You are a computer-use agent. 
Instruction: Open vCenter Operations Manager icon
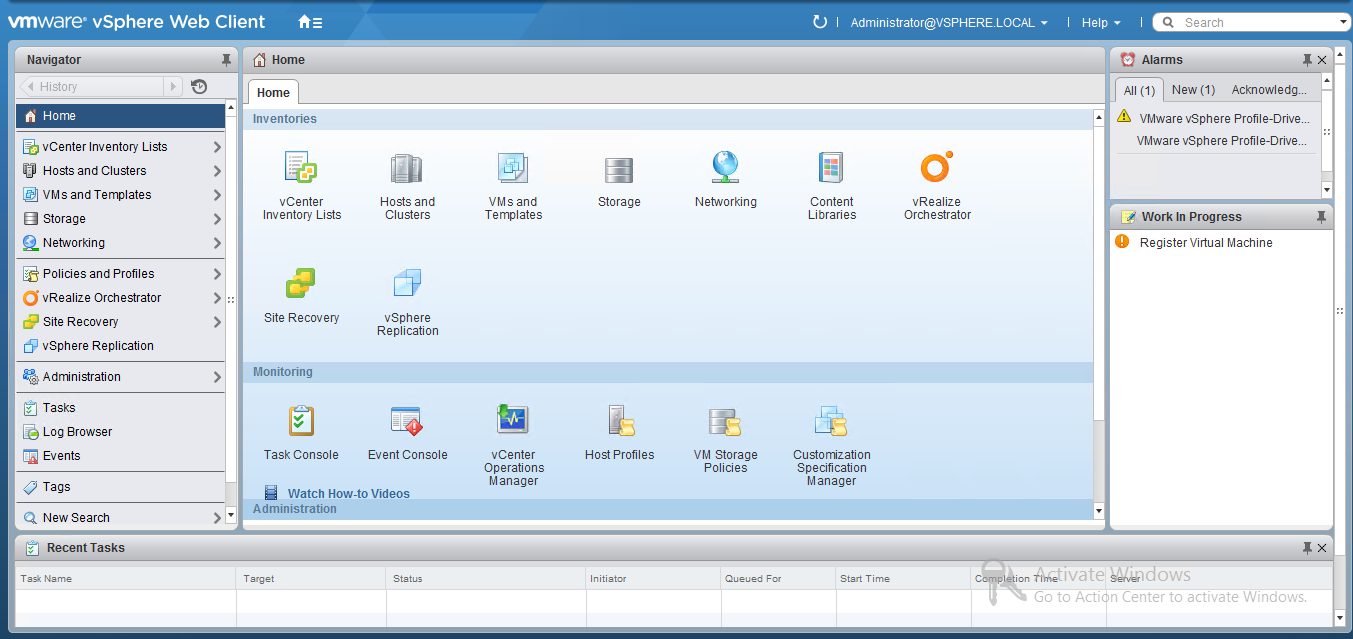[513, 420]
